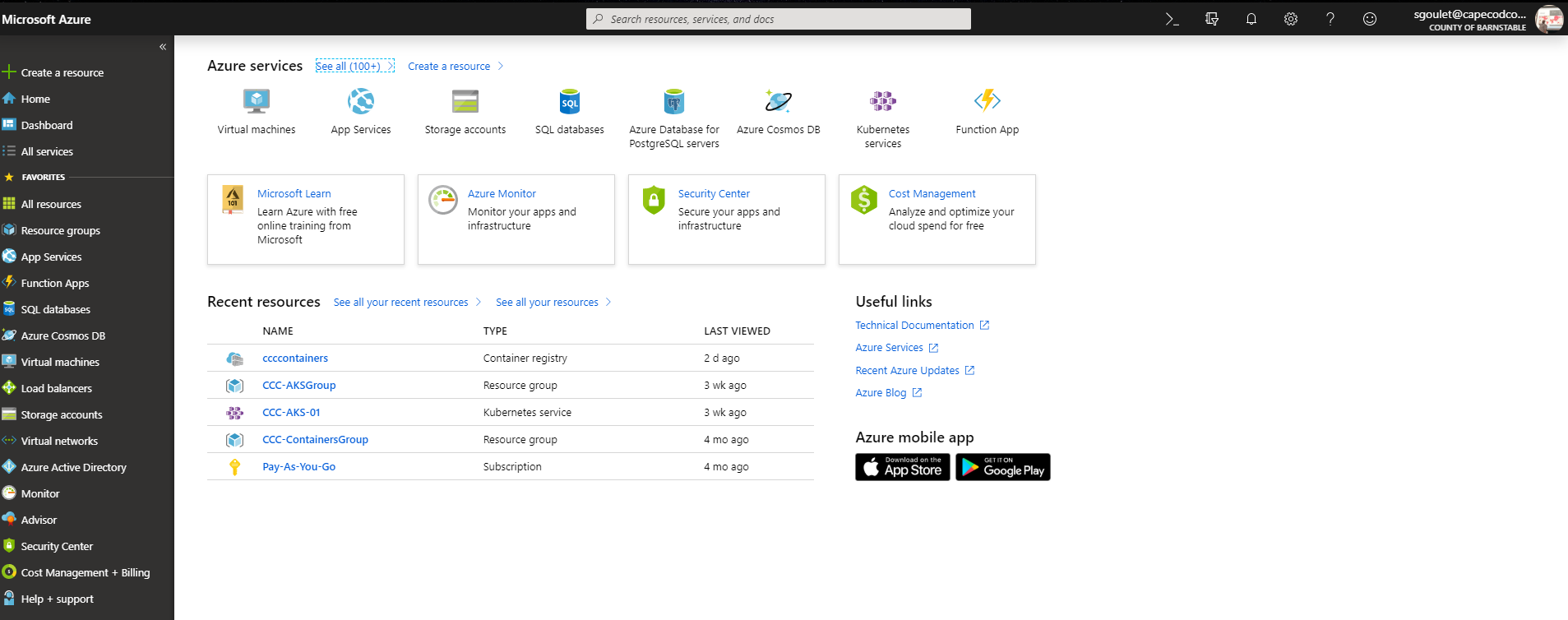Open Kubernetes services icon
This screenshot has height=620, width=1568.
tap(883, 101)
